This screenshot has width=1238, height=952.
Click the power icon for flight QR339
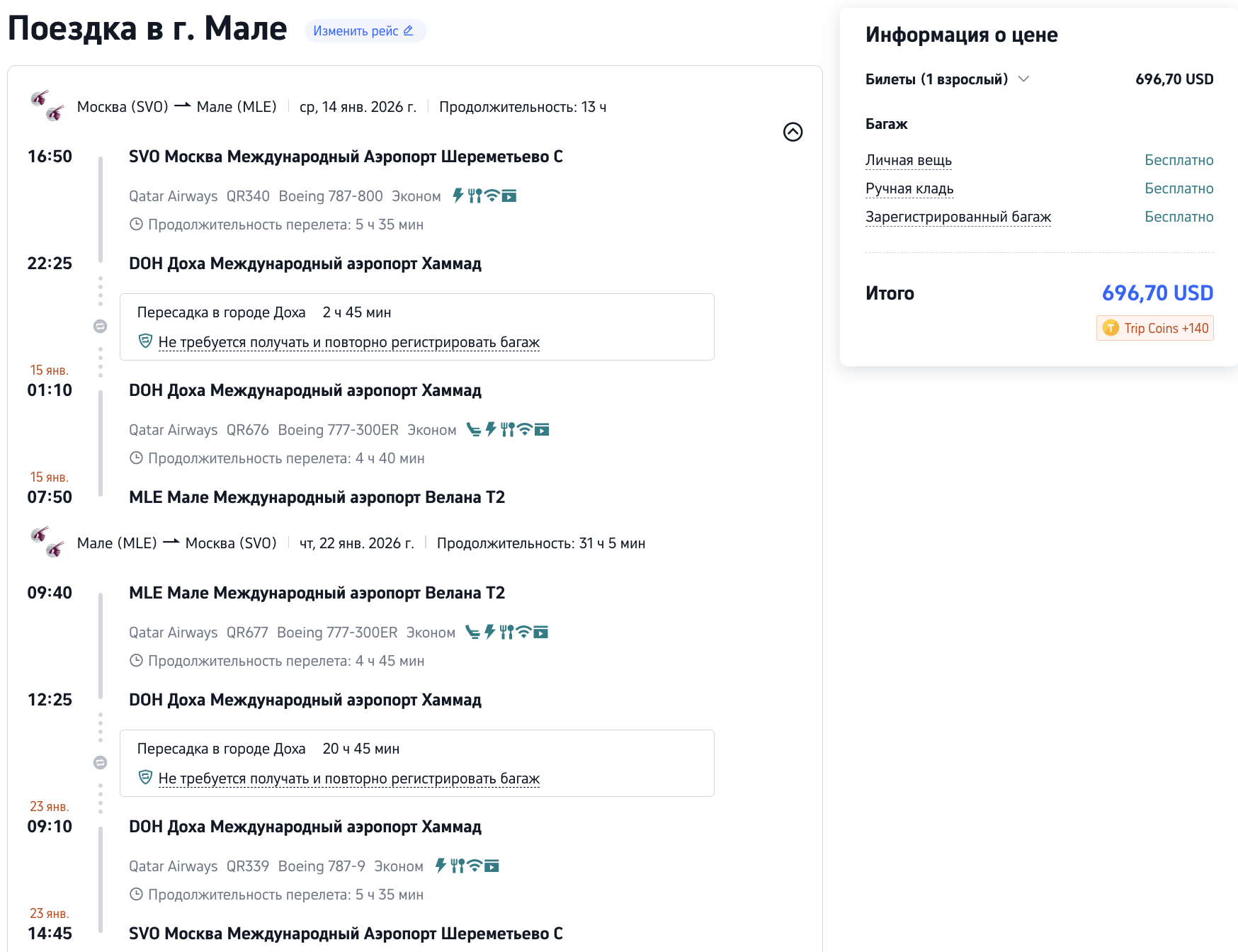click(x=441, y=866)
